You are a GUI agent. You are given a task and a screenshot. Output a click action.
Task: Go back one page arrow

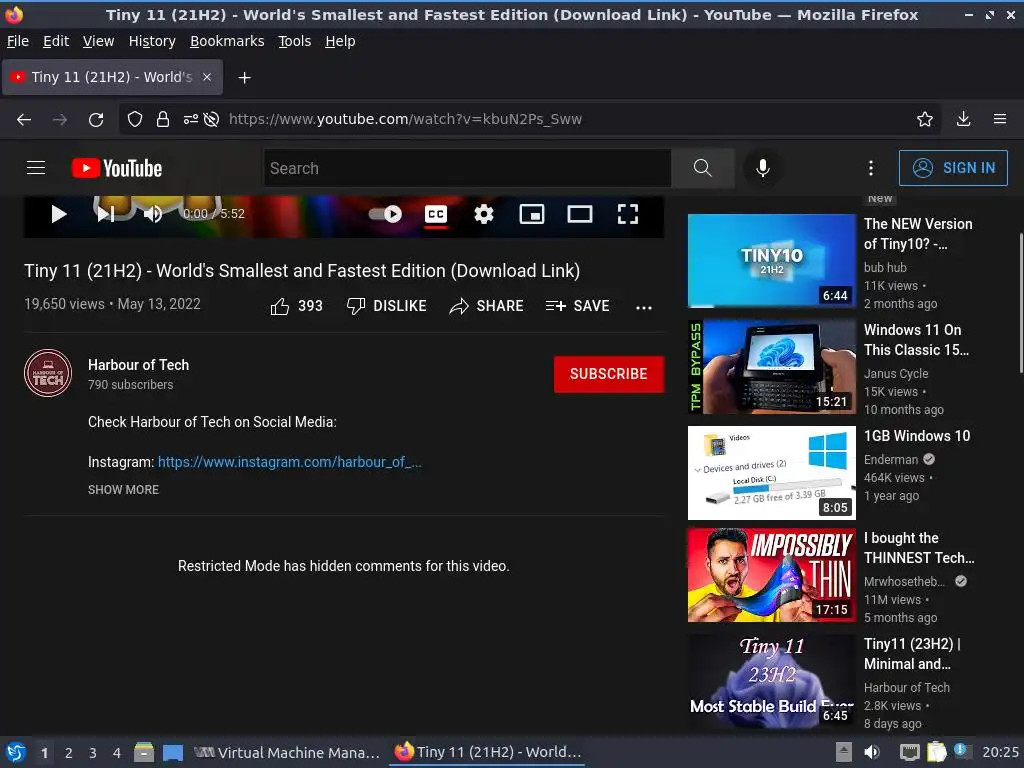pos(24,119)
